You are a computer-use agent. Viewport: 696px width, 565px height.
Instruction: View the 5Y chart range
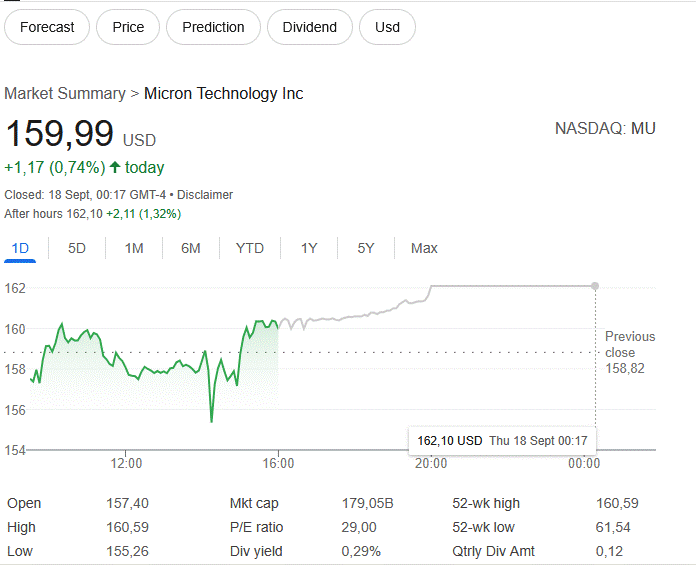click(366, 248)
